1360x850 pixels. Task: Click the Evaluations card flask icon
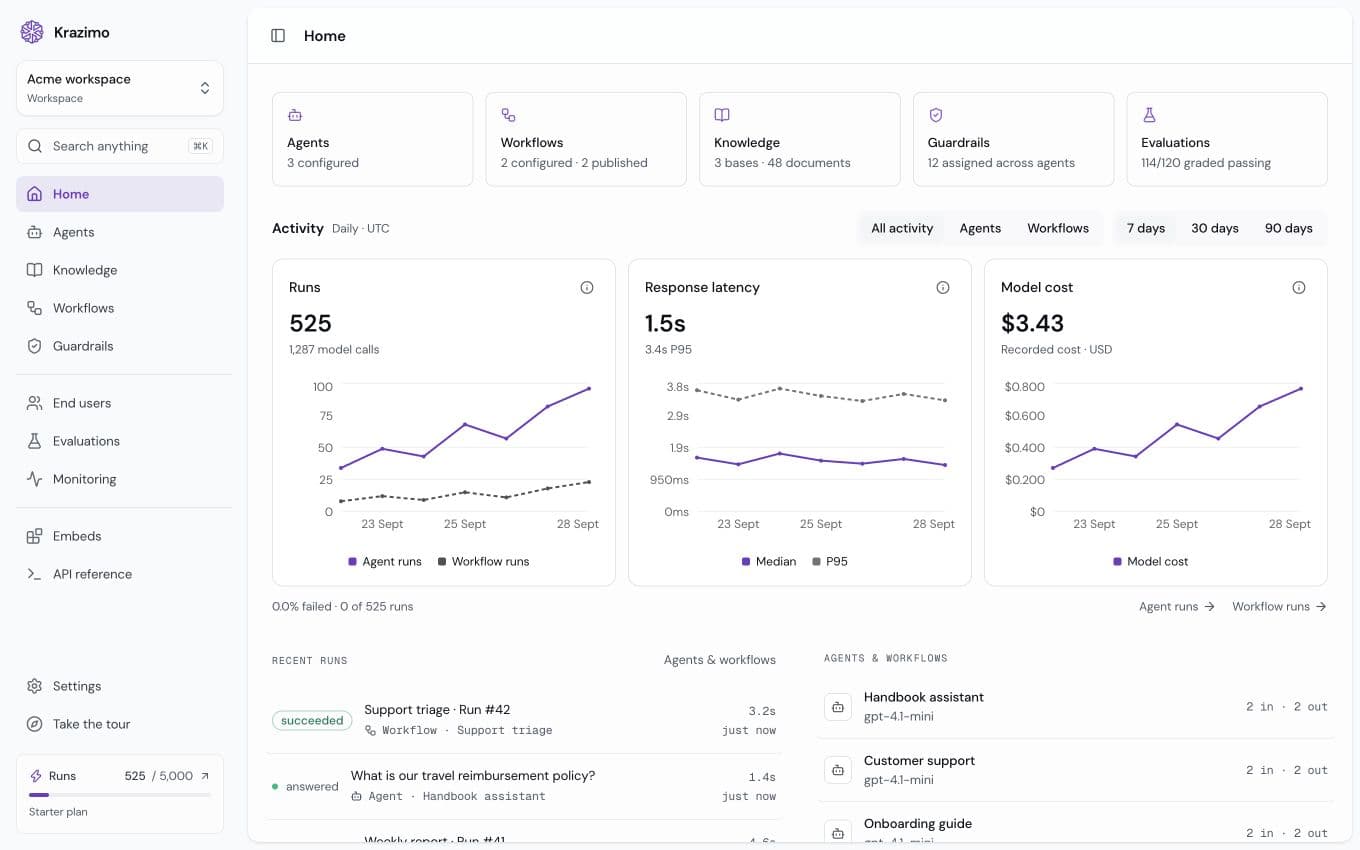(x=1149, y=115)
